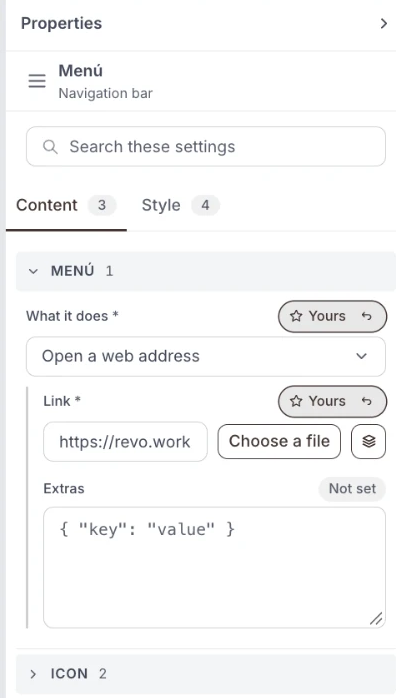Image resolution: width=396 pixels, height=698 pixels.
Task: Open the What it does dropdown
Action: tap(206, 356)
